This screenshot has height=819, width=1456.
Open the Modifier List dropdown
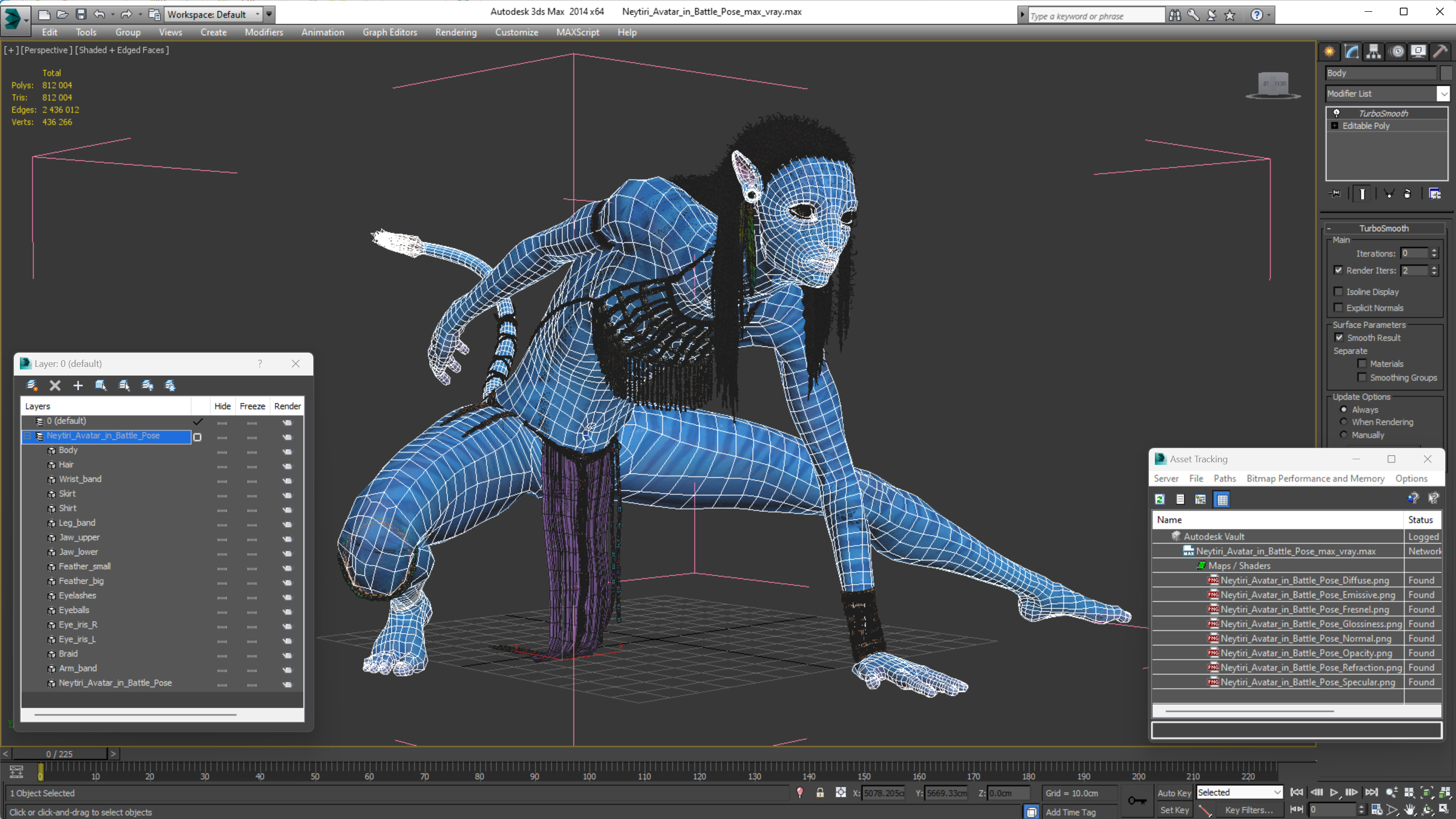coord(1443,94)
